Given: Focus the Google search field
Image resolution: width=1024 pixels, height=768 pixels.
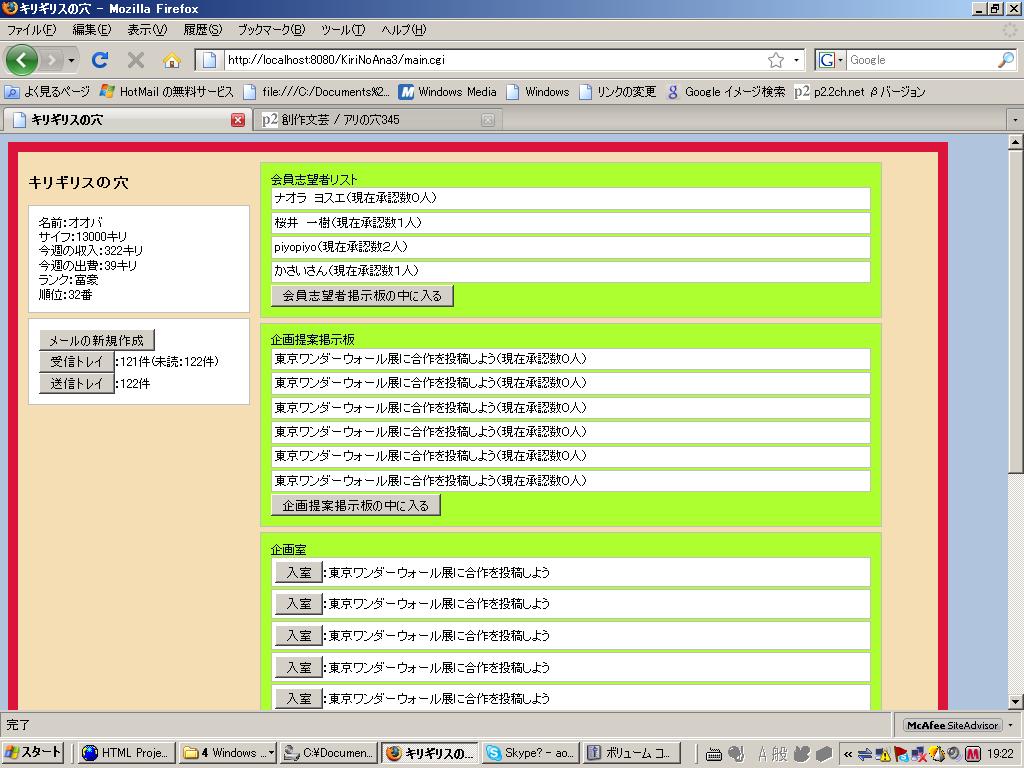Looking at the screenshot, I should 921,60.
